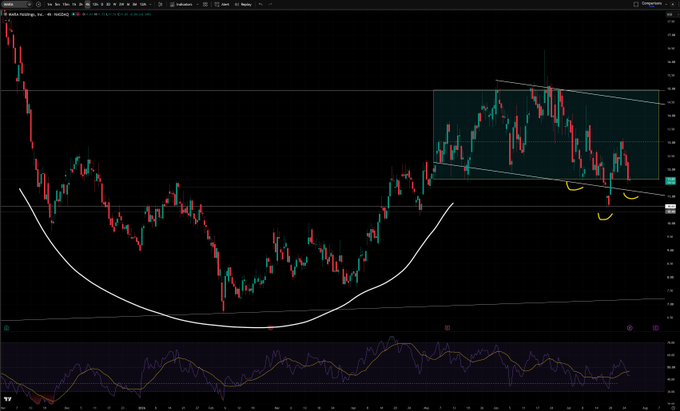Select the teal rectangle range drawing
The height and width of the screenshot is (411, 680).
tap(546, 135)
